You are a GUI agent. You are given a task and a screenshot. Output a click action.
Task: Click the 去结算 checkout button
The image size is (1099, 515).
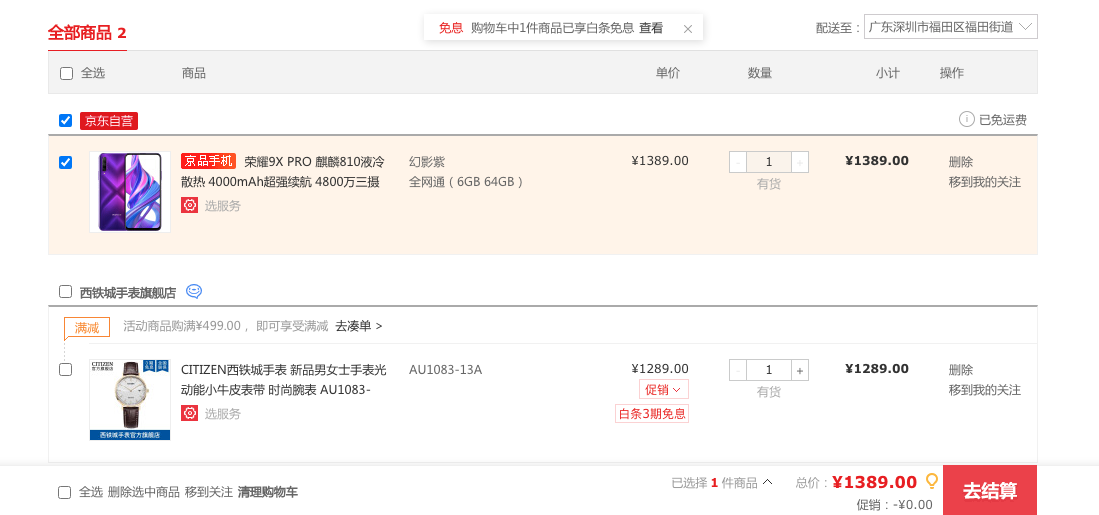point(989,490)
